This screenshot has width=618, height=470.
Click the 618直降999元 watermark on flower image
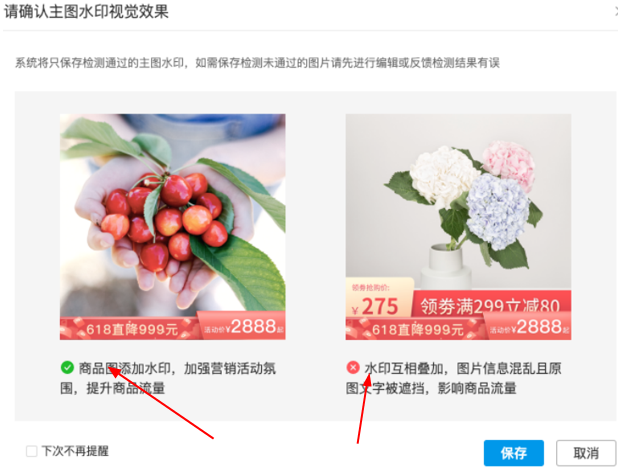point(416,329)
